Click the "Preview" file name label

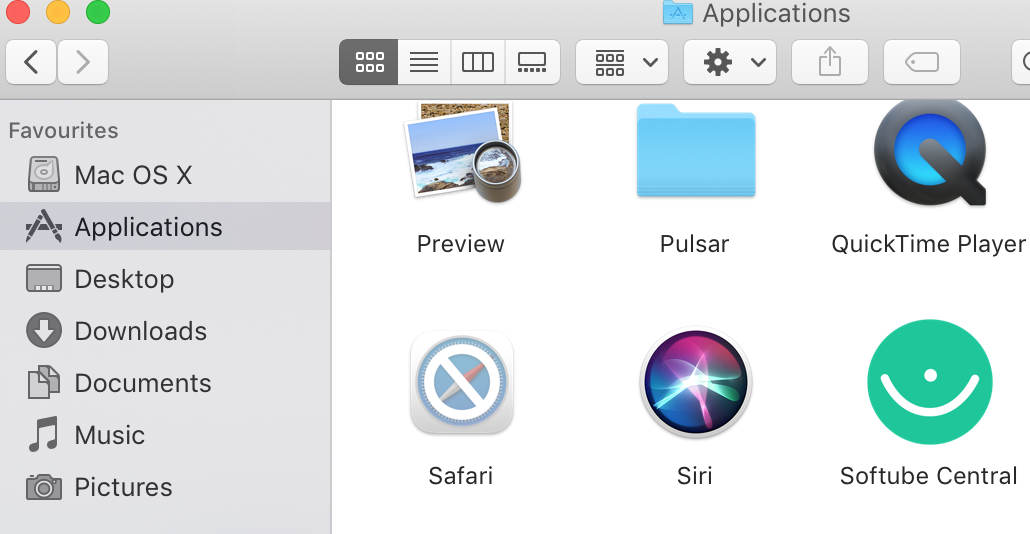pyautogui.click(x=460, y=244)
